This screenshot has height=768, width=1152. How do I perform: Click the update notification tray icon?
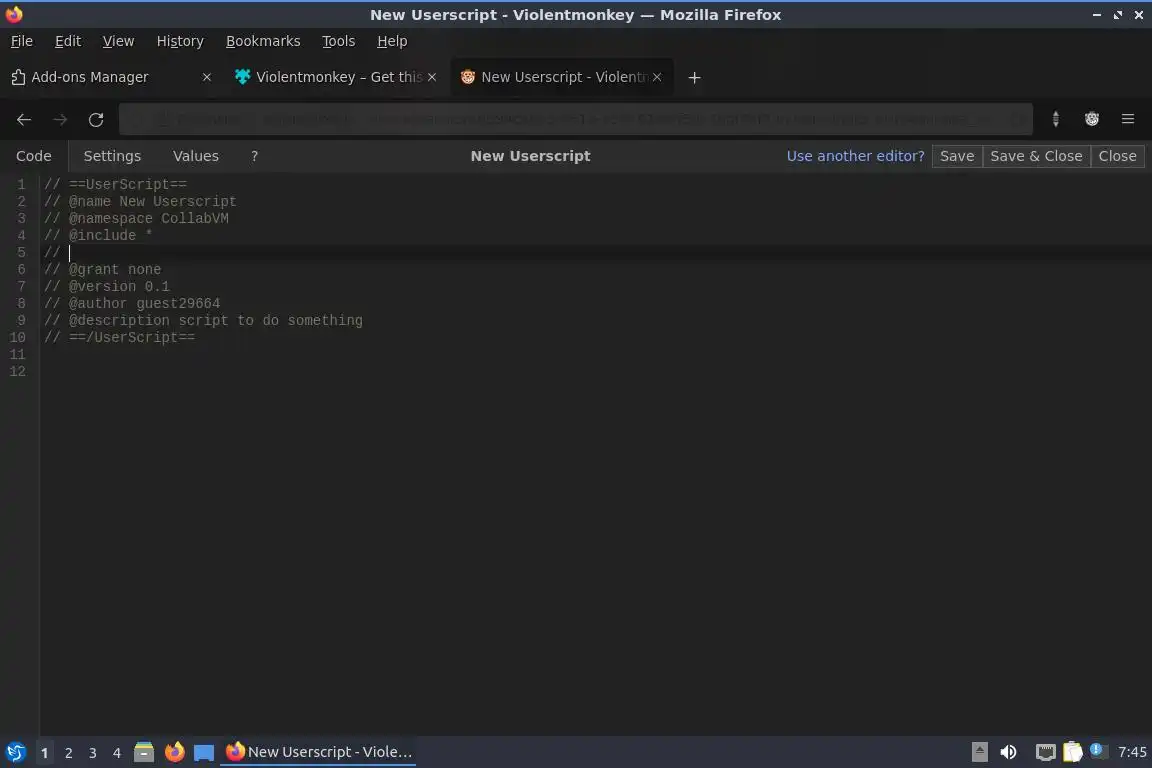1096,750
